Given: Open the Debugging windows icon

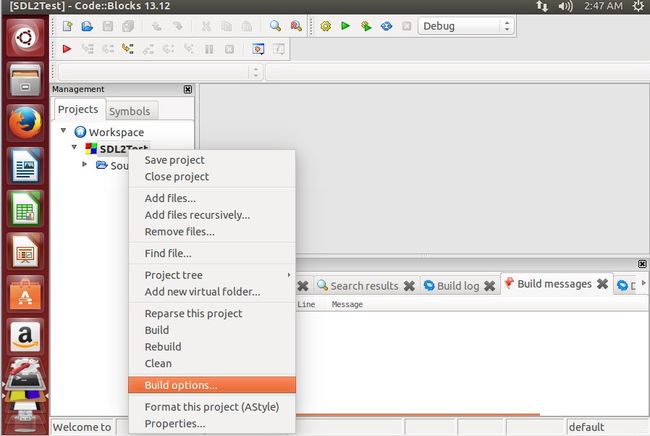Looking at the screenshot, I should click(x=258, y=49).
